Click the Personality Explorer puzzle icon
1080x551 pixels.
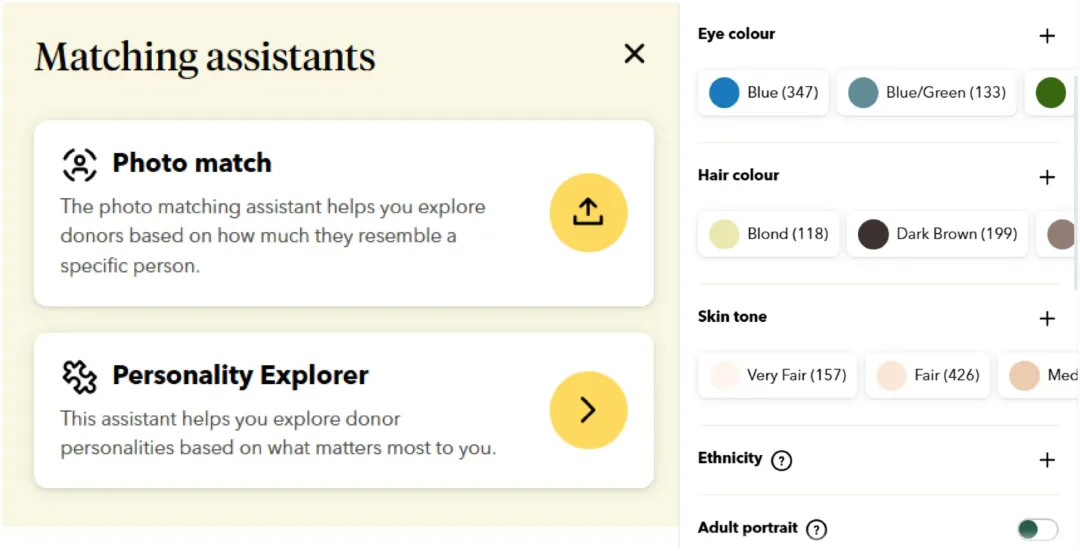point(80,376)
